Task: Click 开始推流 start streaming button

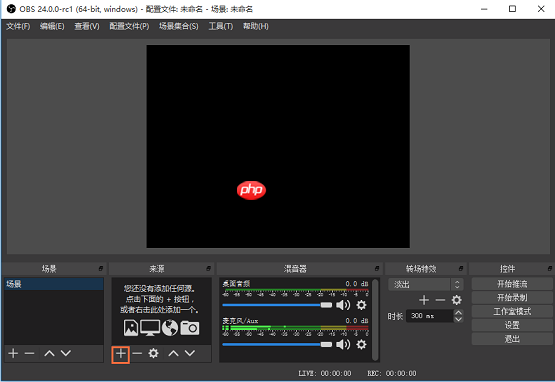Action: point(512,284)
